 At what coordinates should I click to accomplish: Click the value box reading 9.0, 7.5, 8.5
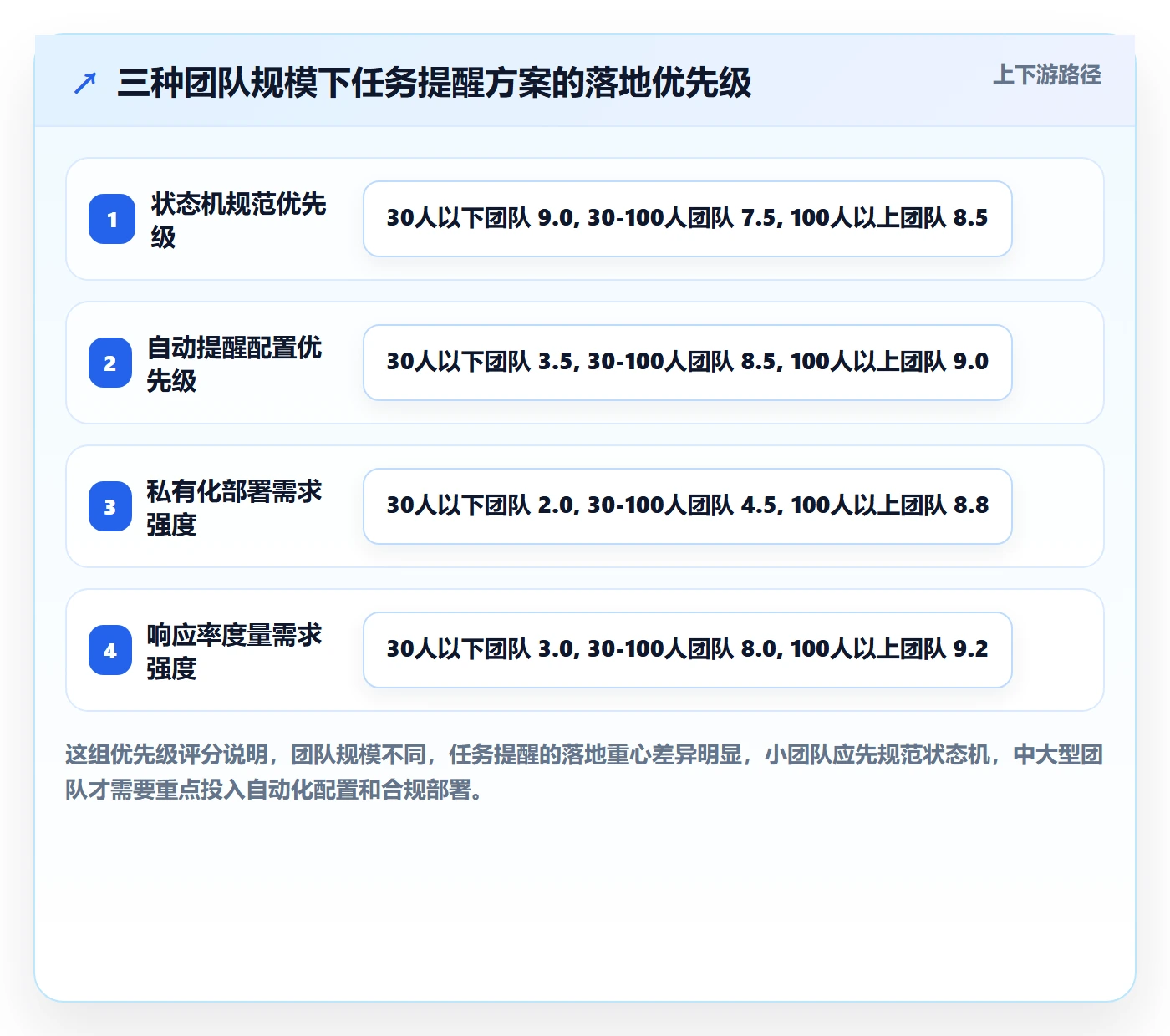click(x=688, y=219)
